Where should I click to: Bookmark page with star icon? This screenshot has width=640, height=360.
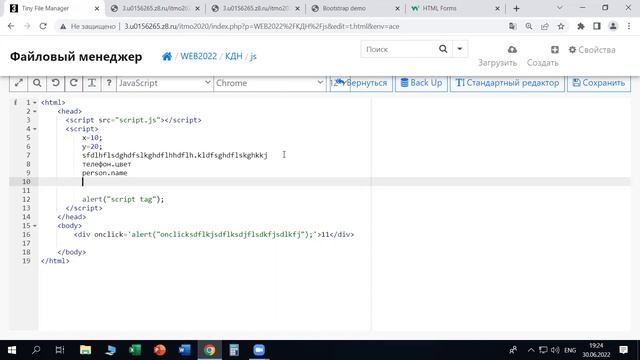[x=561, y=26]
